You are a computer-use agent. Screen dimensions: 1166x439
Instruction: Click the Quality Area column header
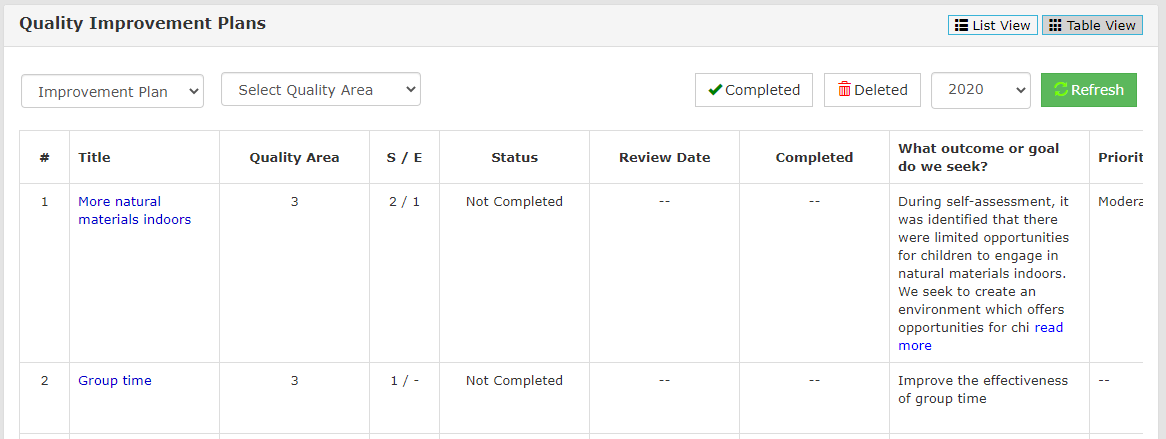[294, 157]
